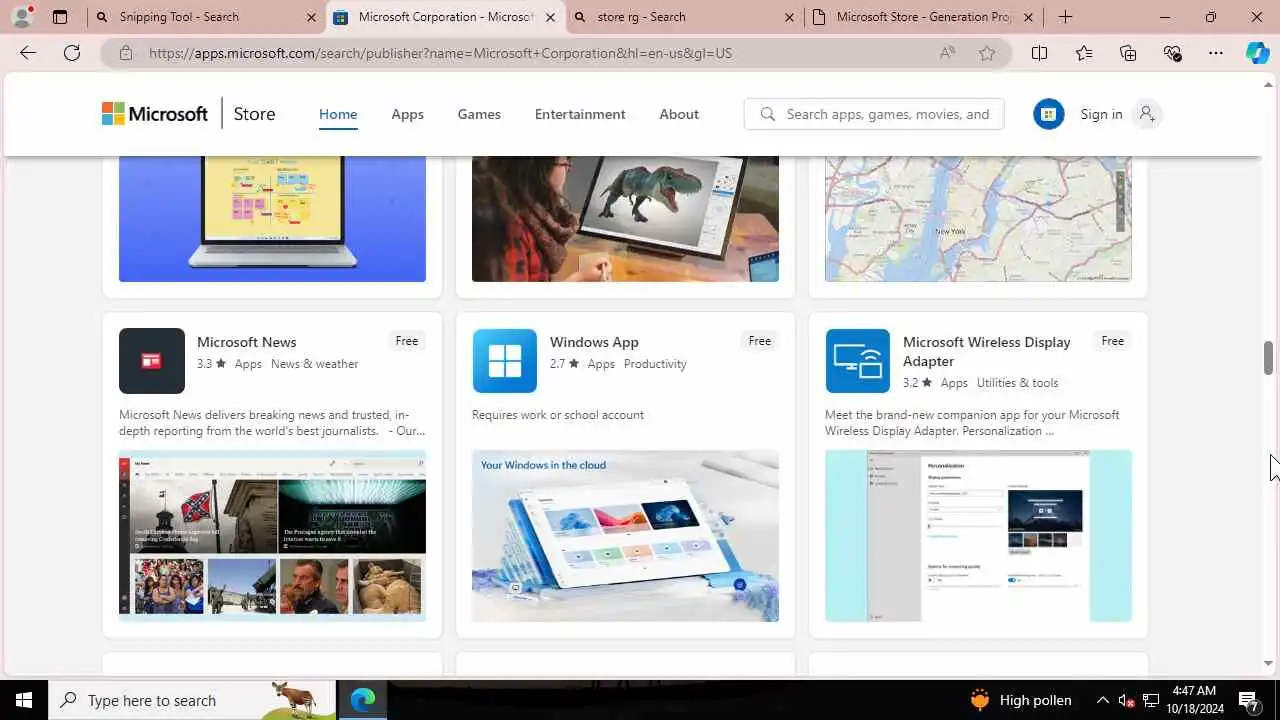Screen dimensions: 1280x720
Task: Open the Your Windows in the cloud image
Action: tap(625, 536)
